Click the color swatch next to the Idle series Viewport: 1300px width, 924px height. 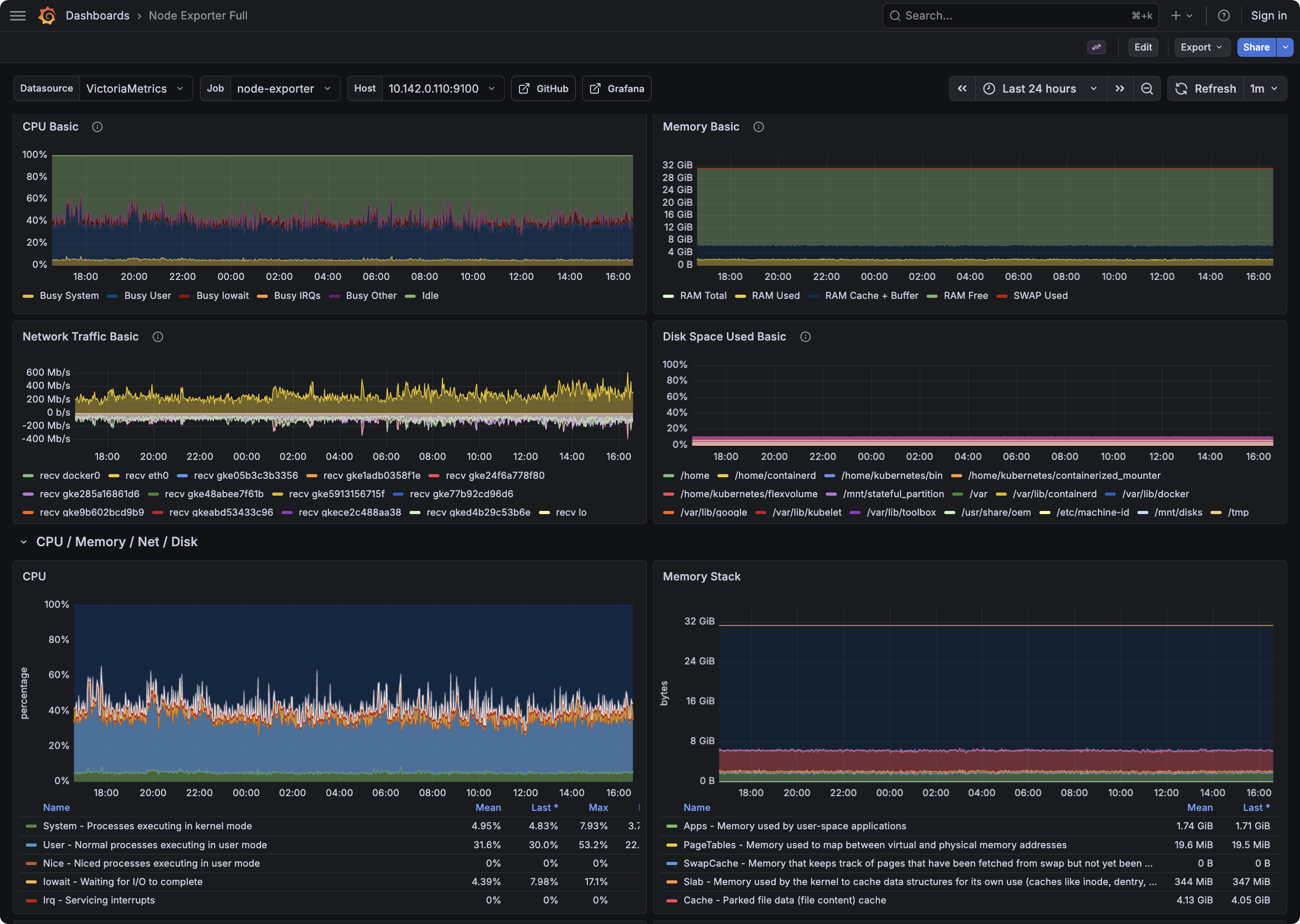pyautogui.click(x=411, y=295)
